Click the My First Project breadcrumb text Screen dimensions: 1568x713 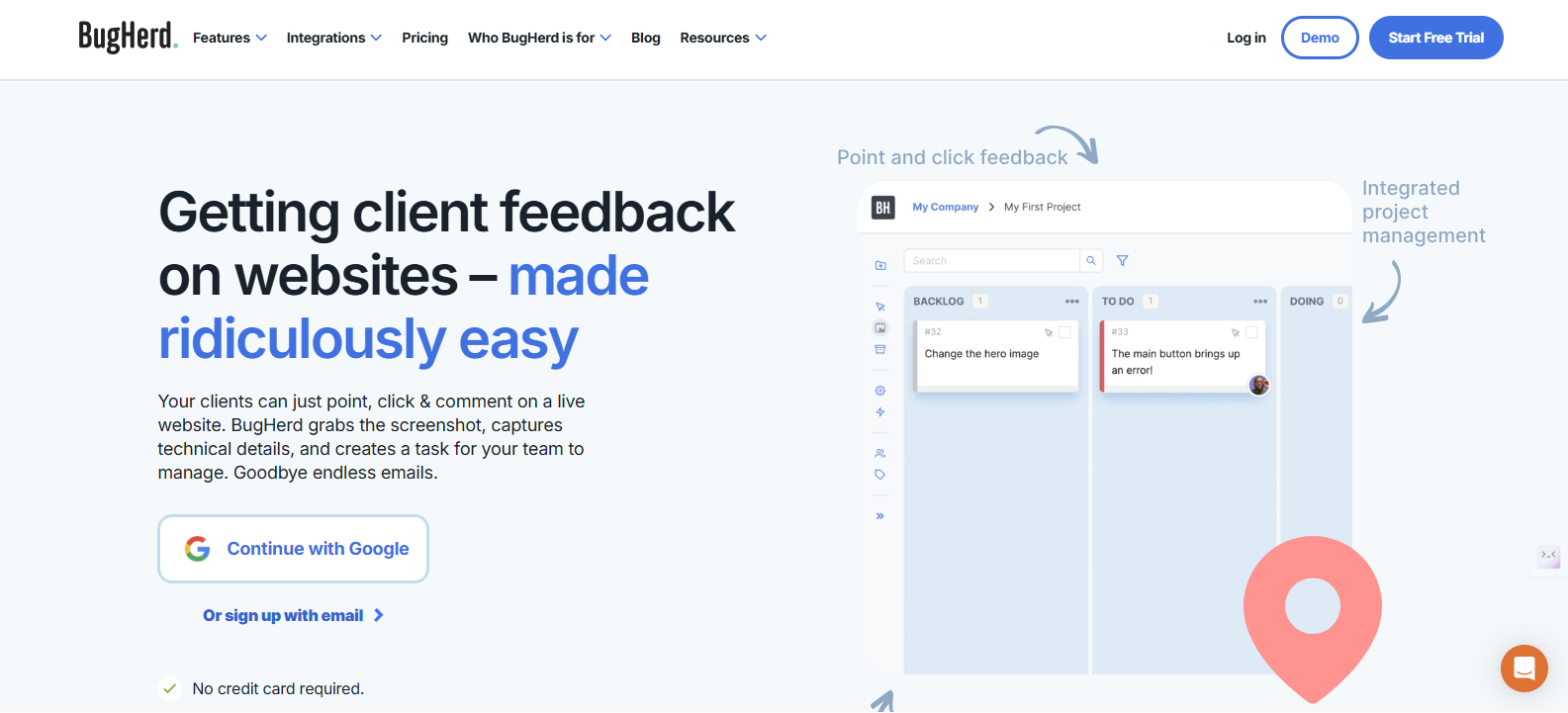point(1043,207)
